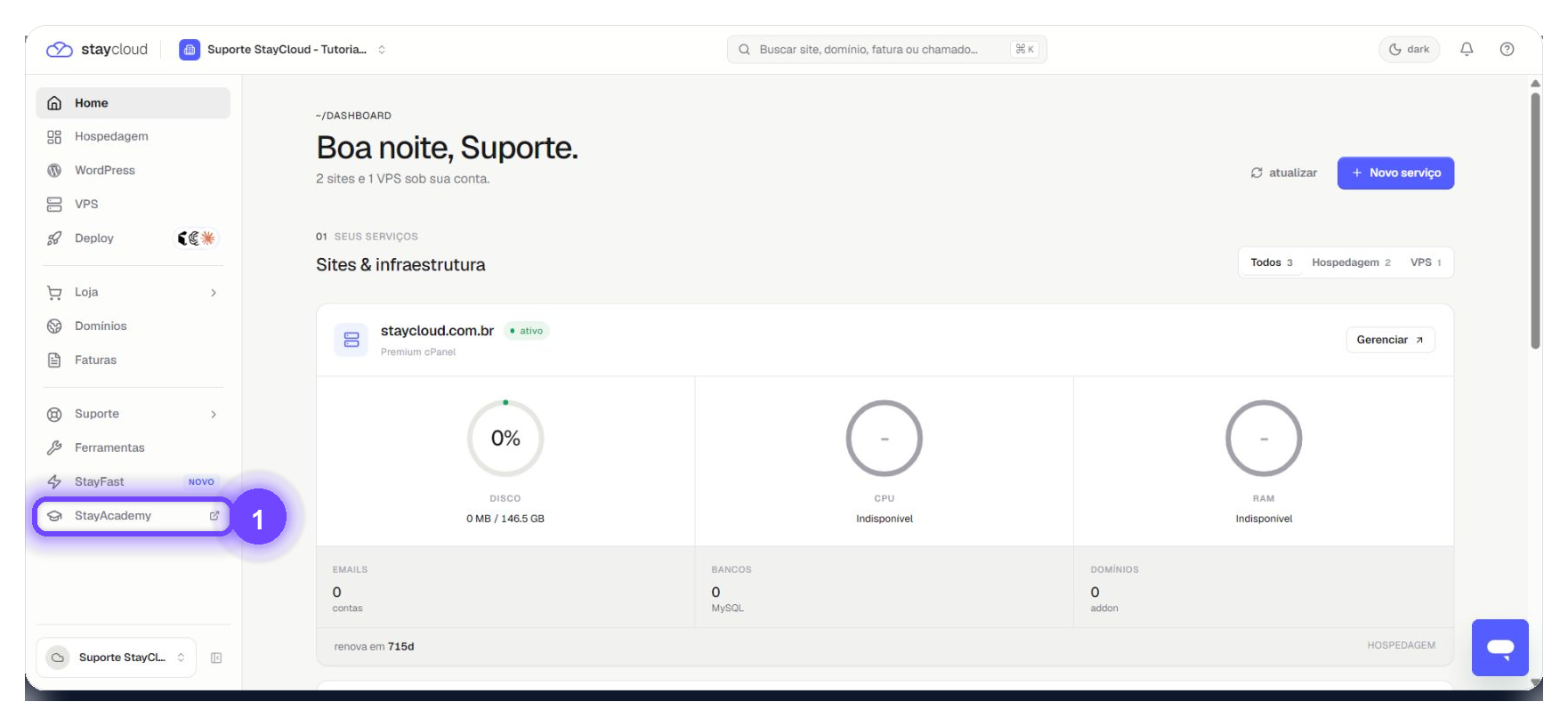Click the Novo serviço button
Viewport: 1568px width, 726px height.
[x=1395, y=173]
